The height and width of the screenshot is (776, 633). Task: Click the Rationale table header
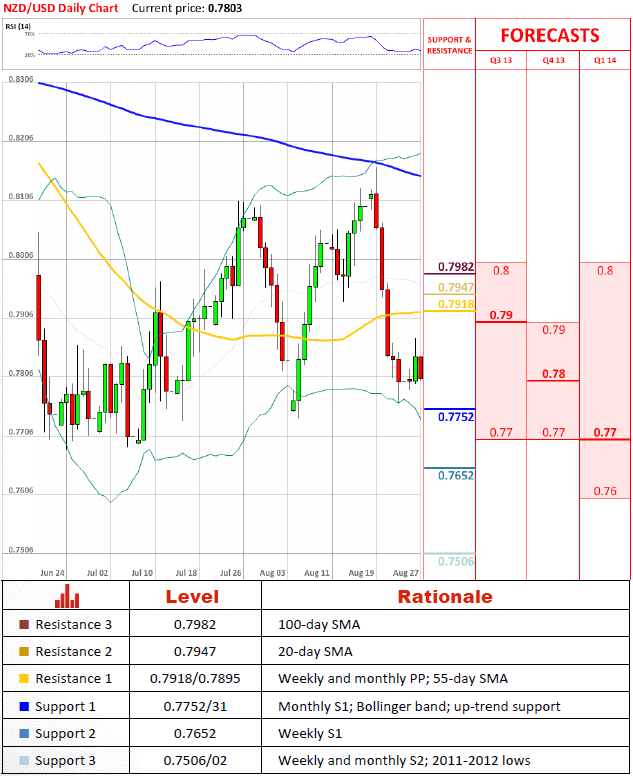(x=445, y=597)
